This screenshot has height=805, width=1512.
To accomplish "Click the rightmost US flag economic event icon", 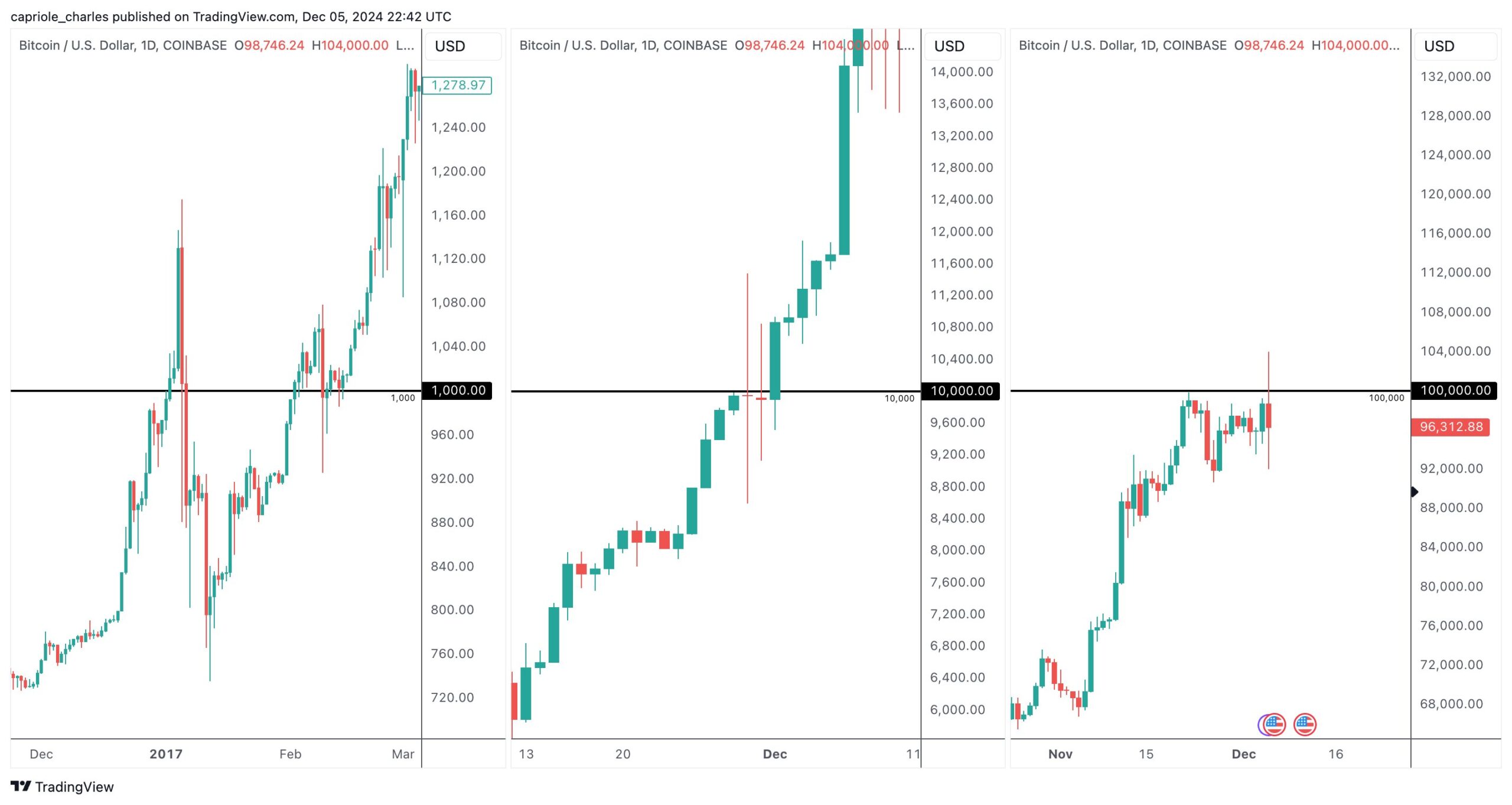I will pyautogui.click(x=1304, y=724).
